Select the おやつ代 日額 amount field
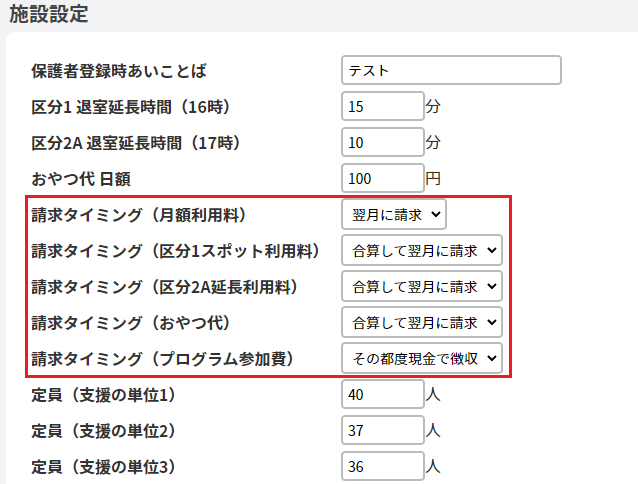638x484 pixels. 382,179
